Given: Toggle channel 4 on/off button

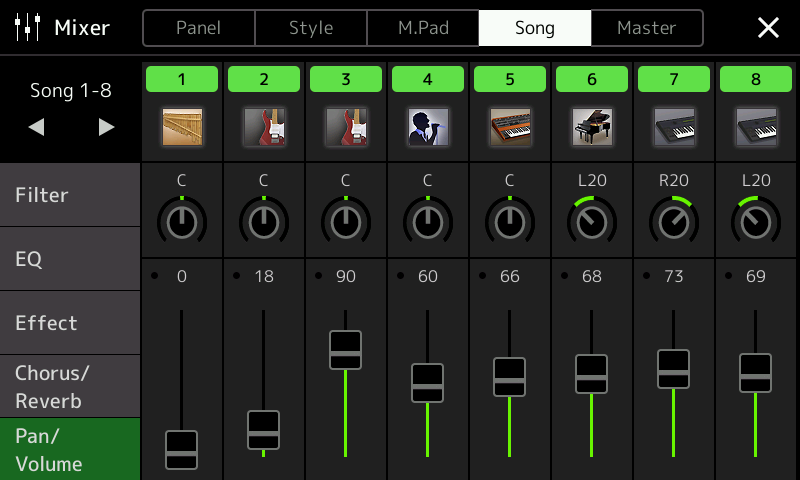Looking at the screenshot, I should pyautogui.click(x=428, y=79).
